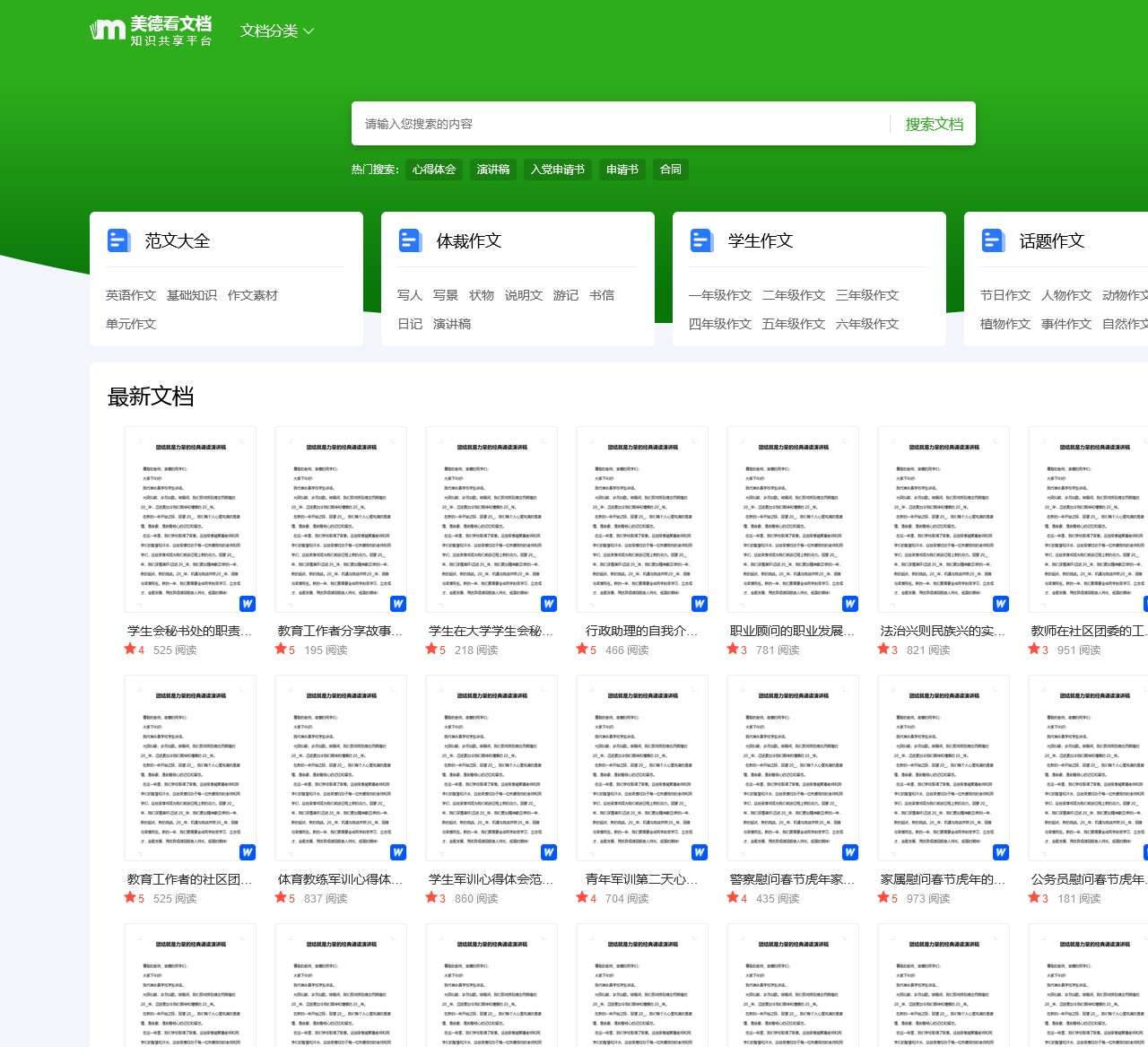This screenshot has height=1047, width=1148.
Task: Open the 家属慰问春节虎年 document title
Action: (x=943, y=879)
